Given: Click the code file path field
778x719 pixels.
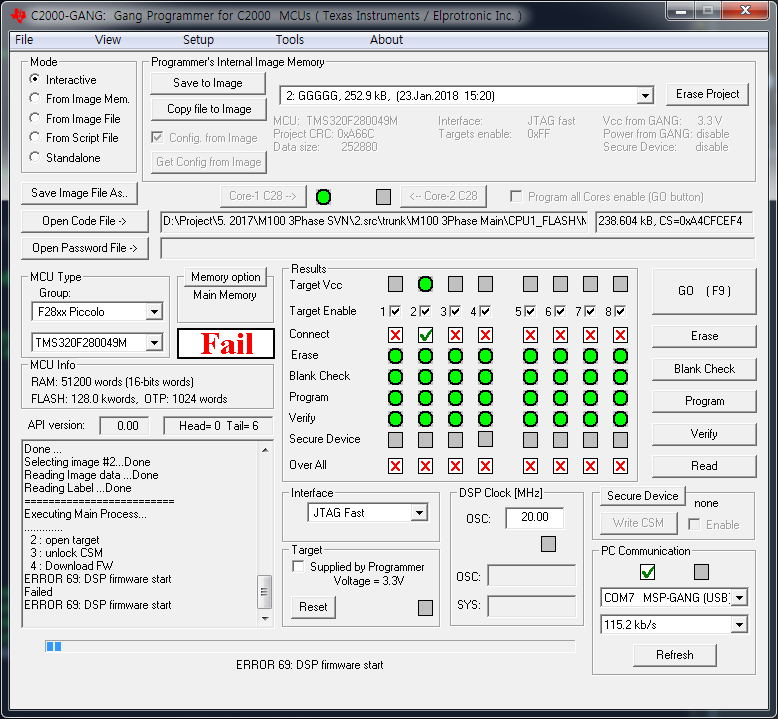Looking at the screenshot, I should coord(375,221).
